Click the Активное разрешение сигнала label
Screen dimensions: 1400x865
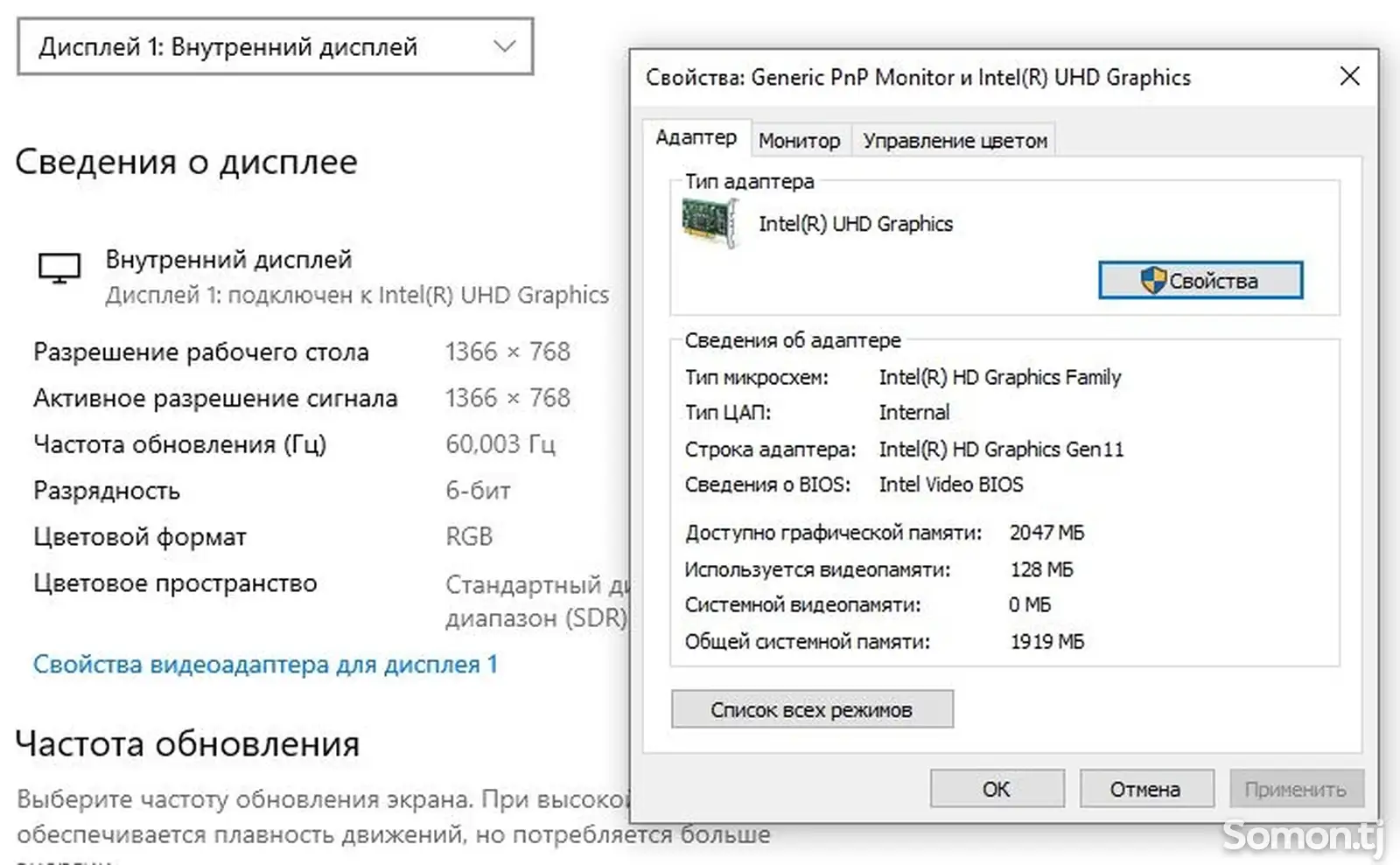215,398
